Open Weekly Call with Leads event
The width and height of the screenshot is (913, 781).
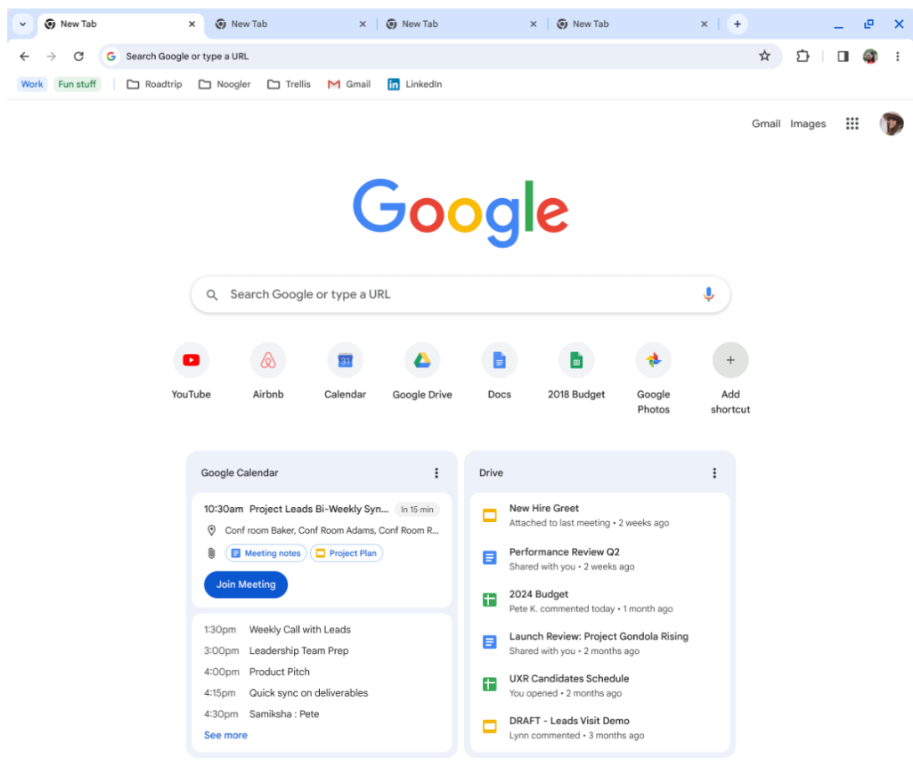pos(300,630)
